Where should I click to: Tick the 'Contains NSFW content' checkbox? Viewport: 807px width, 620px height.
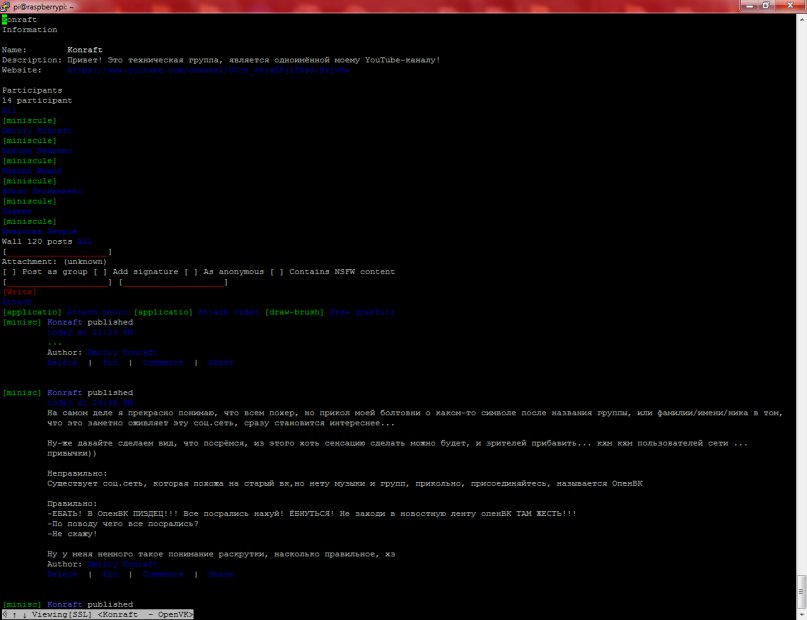pyautogui.click(x=277, y=272)
